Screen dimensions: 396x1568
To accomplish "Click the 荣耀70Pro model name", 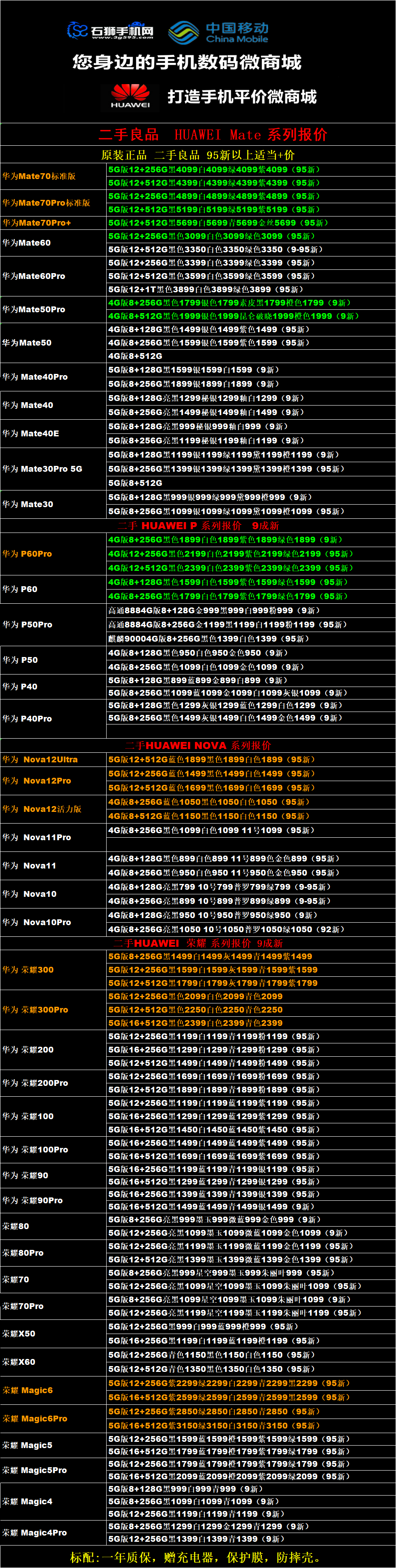I will 23,1306.
